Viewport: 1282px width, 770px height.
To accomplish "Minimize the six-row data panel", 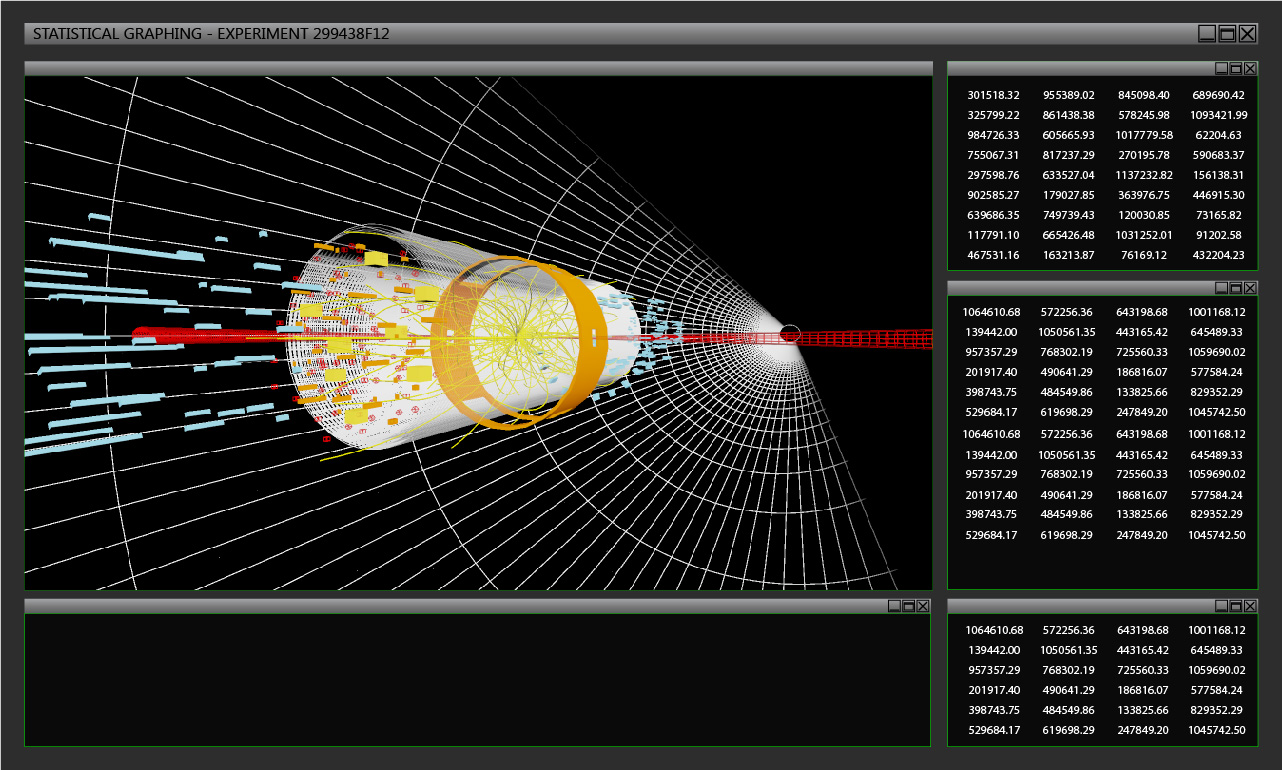I will [1221, 606].
